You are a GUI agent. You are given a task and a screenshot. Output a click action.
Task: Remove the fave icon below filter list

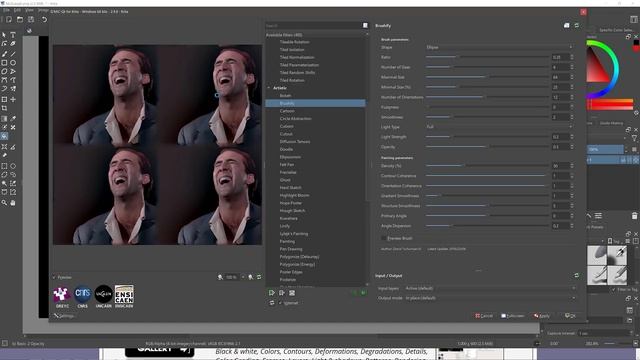[282, 293]
